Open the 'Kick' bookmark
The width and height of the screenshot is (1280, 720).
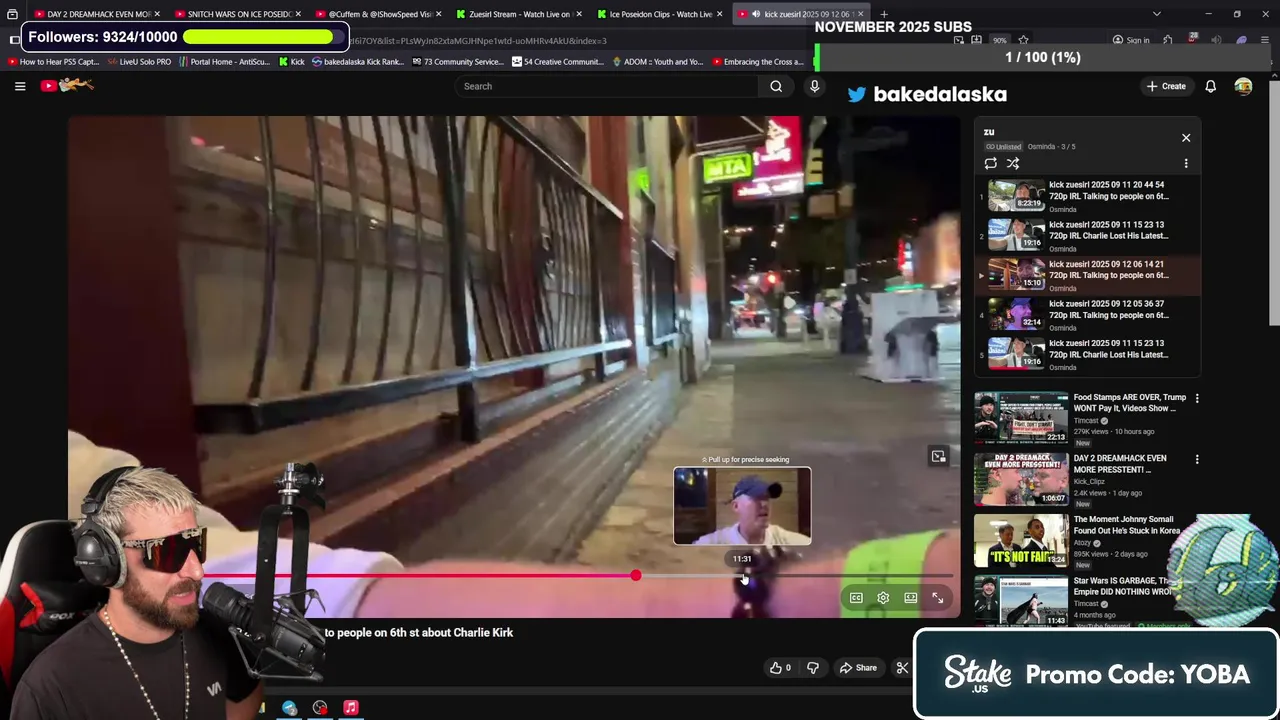click(291, 62)
